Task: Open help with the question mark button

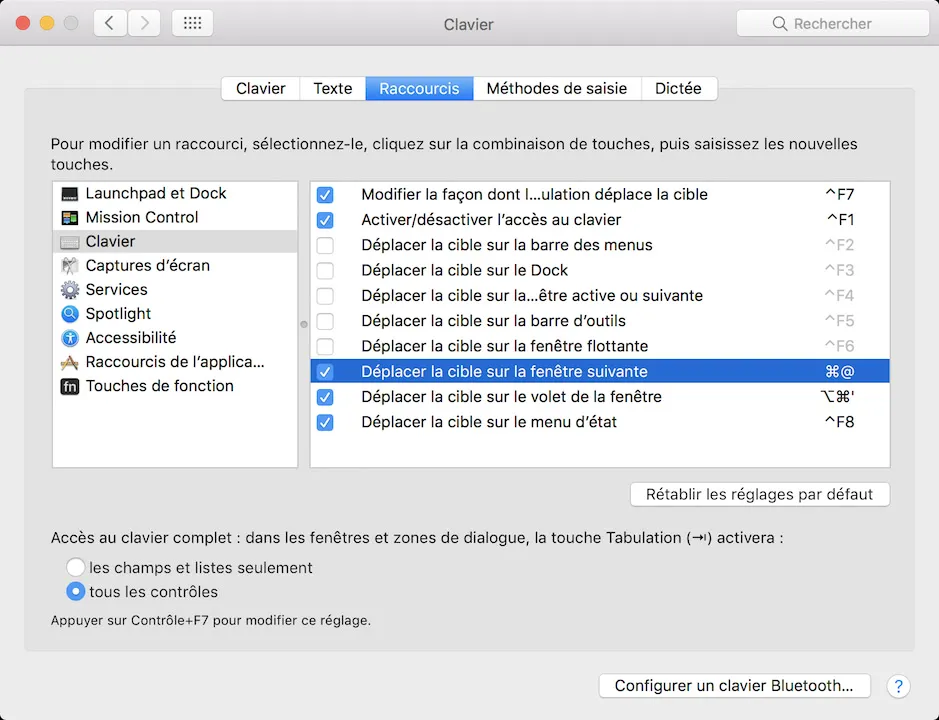Action: 898,686
